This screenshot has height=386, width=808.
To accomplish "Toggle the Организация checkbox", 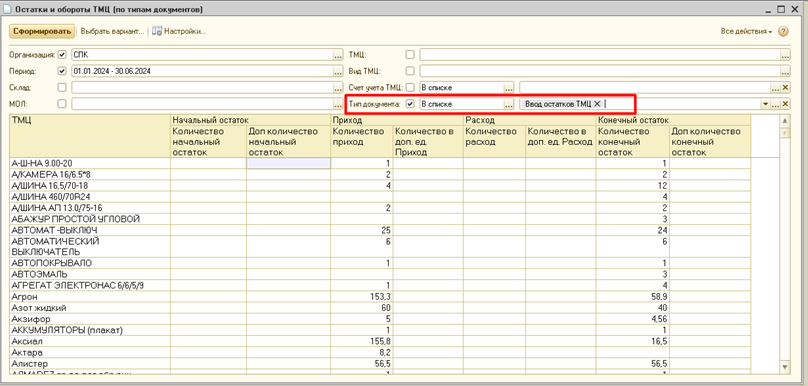I will [x=62, y=55].
